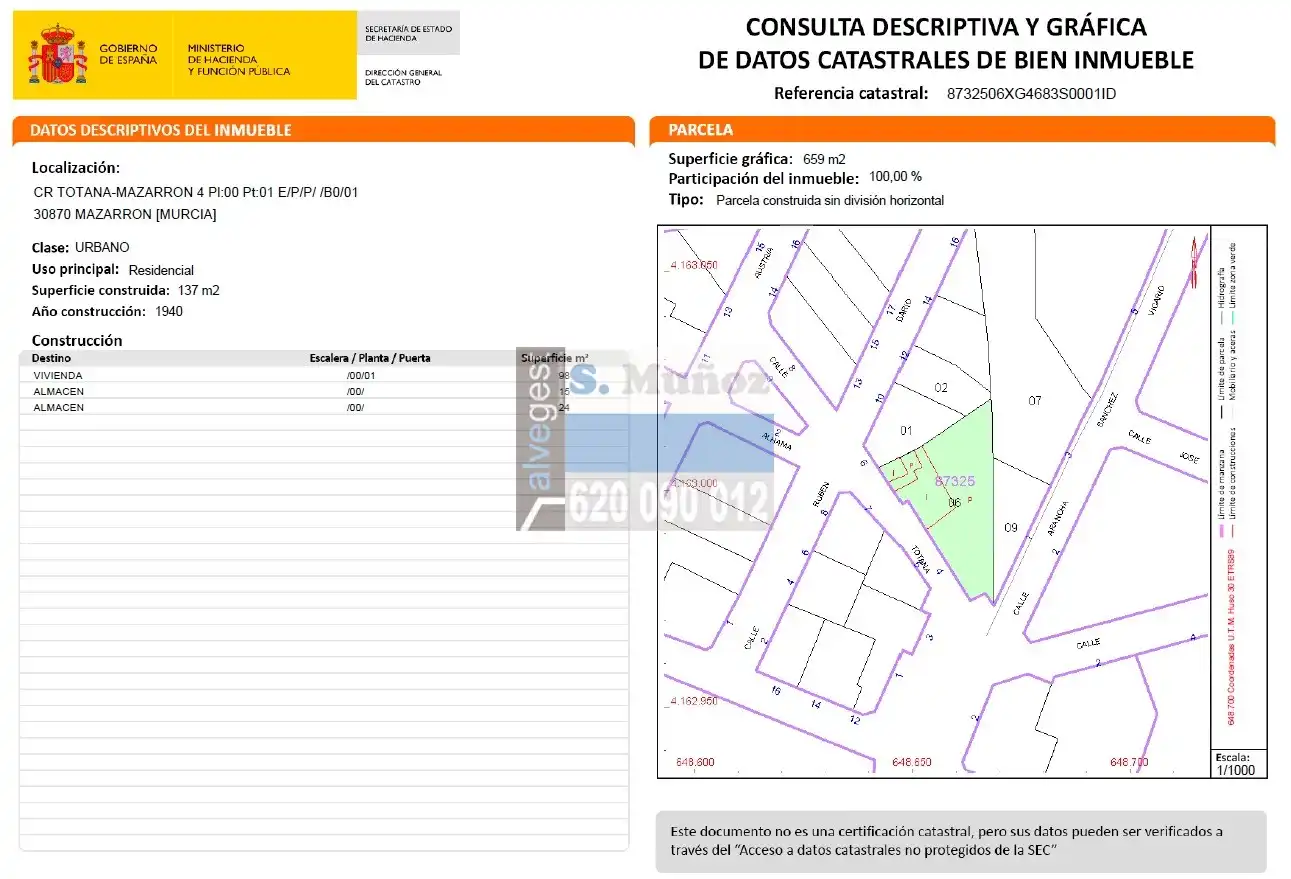The height and width of the screenshot is (879, 1291).
Task: Click the disclaimer note about certificación catastral
Action: click(x=961, y=841)
